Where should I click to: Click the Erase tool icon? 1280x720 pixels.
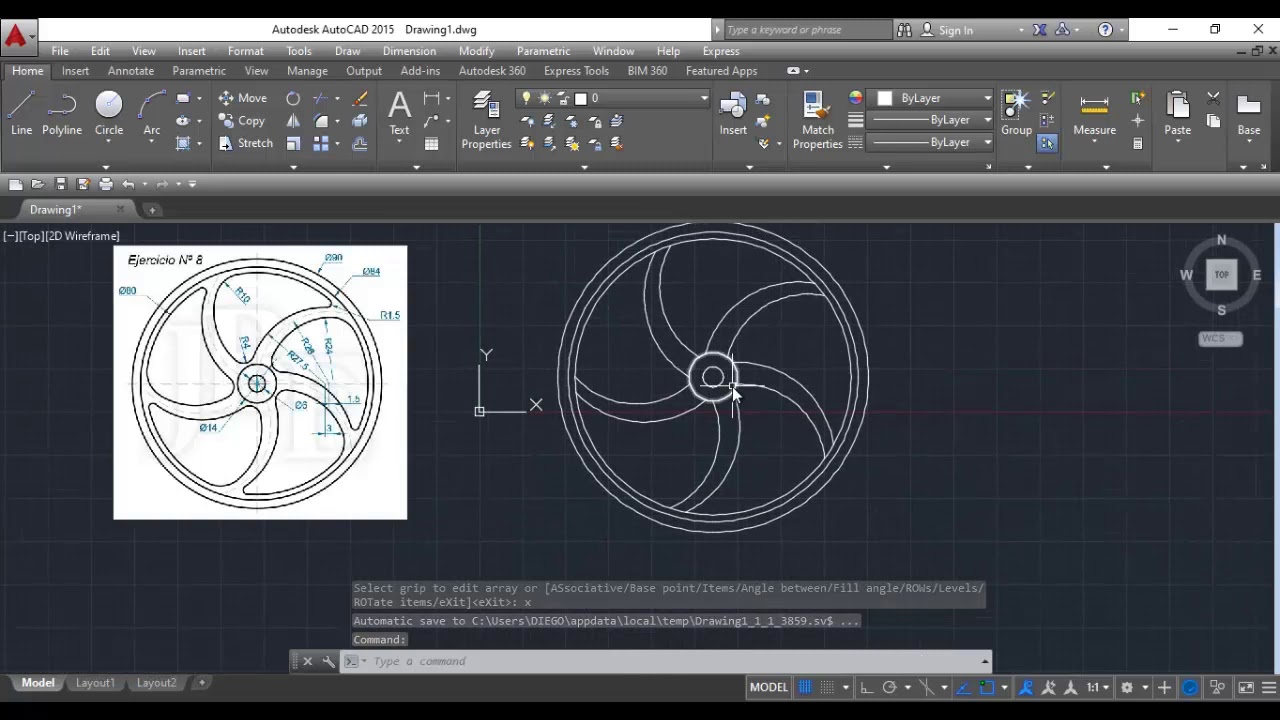[x=360, y=98]
